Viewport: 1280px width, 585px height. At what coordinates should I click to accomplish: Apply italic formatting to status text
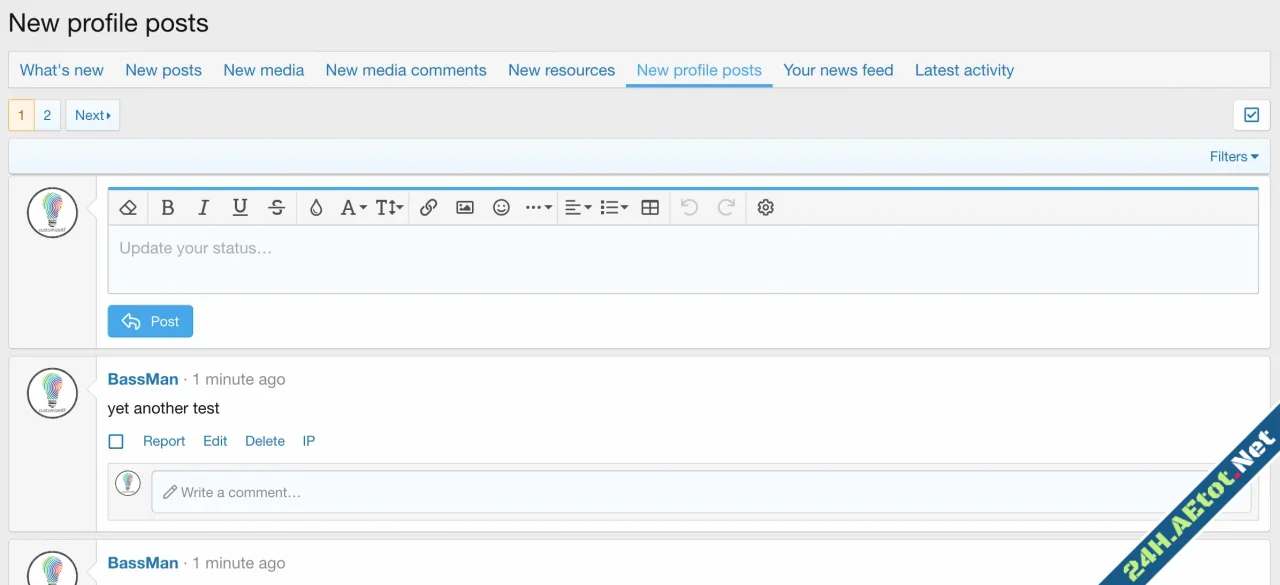click(203, 207)
